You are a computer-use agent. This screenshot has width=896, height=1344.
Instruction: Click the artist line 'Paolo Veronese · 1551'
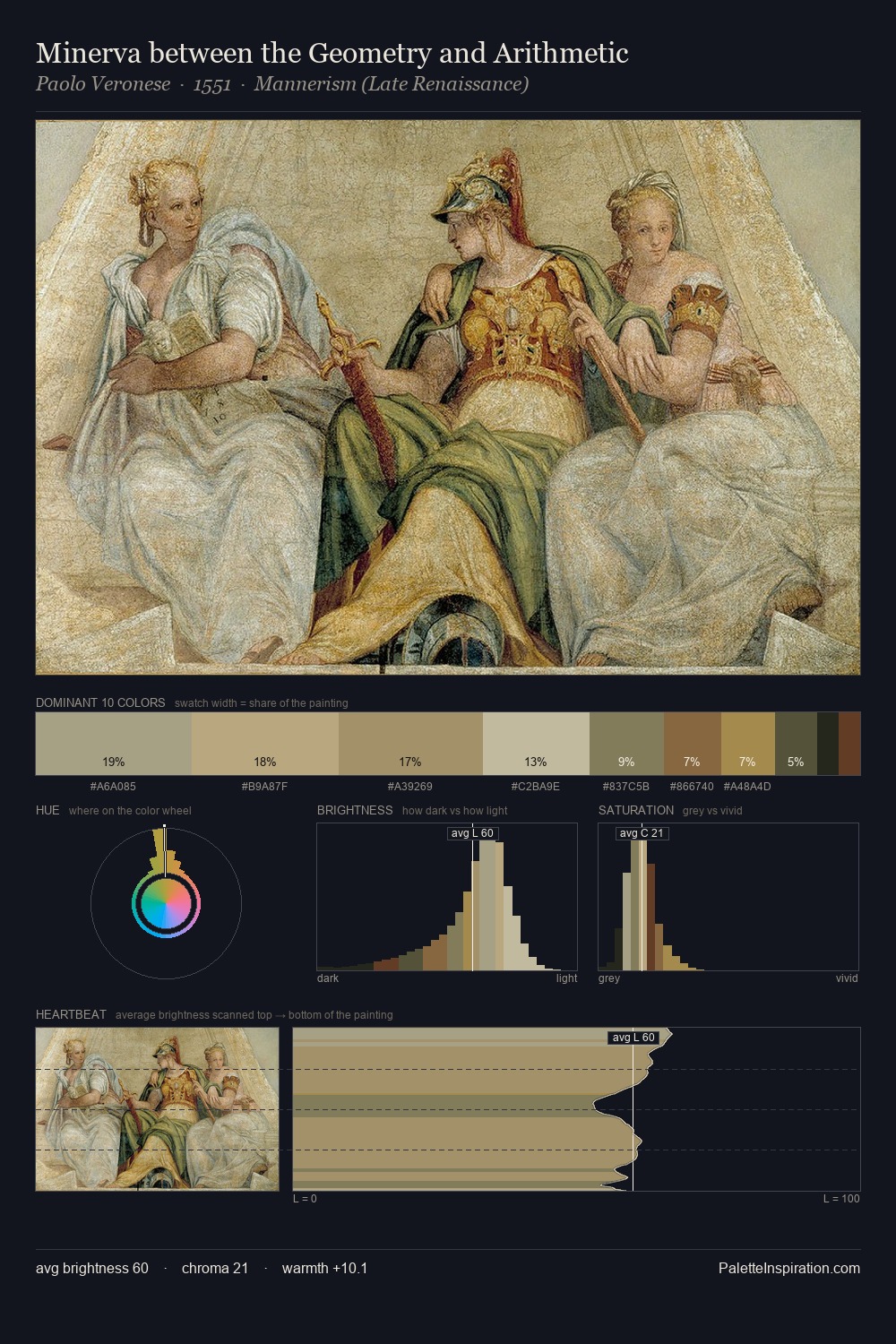pos(134,84)
